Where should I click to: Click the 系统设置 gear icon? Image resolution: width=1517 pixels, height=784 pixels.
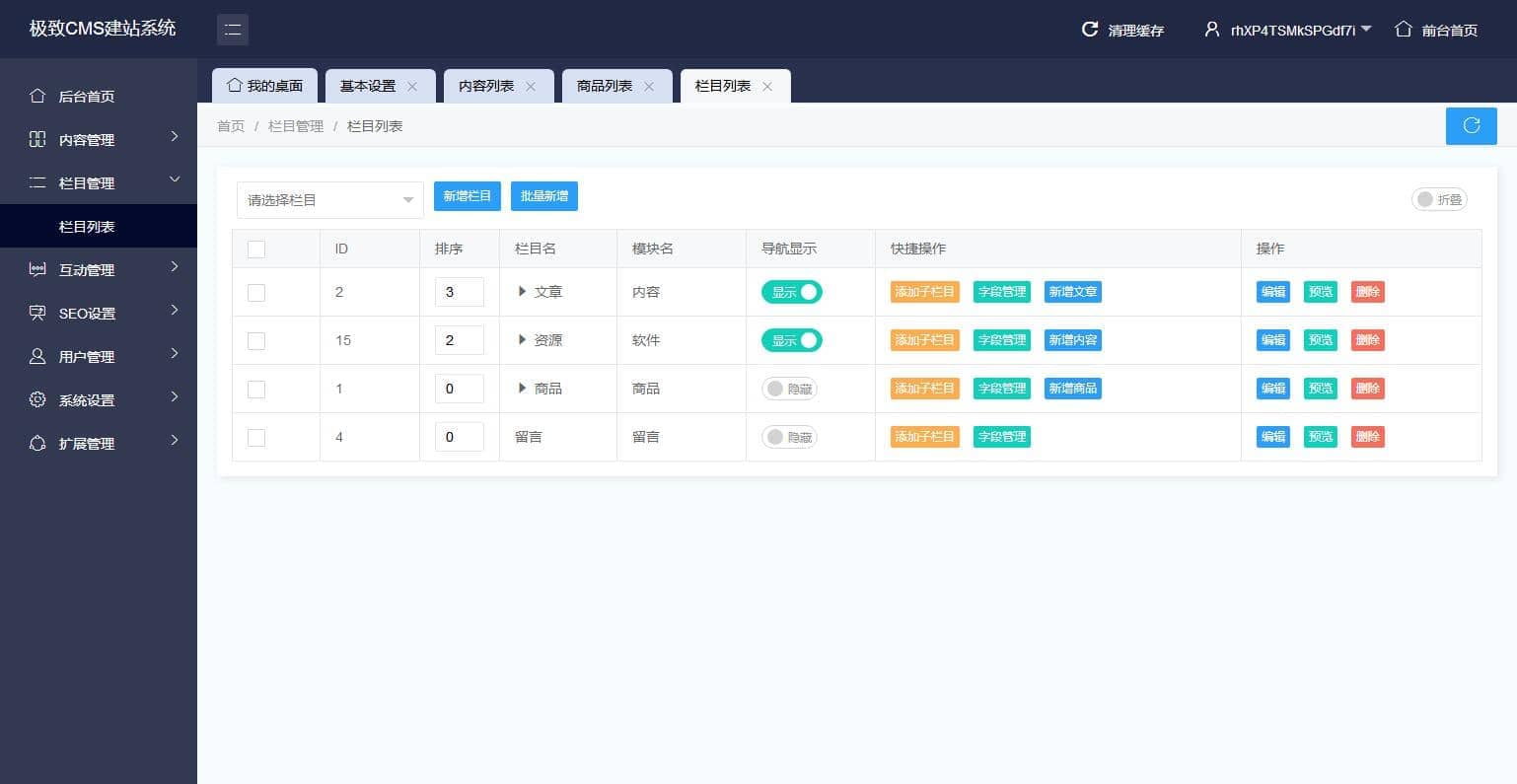[x=37, y=399]
